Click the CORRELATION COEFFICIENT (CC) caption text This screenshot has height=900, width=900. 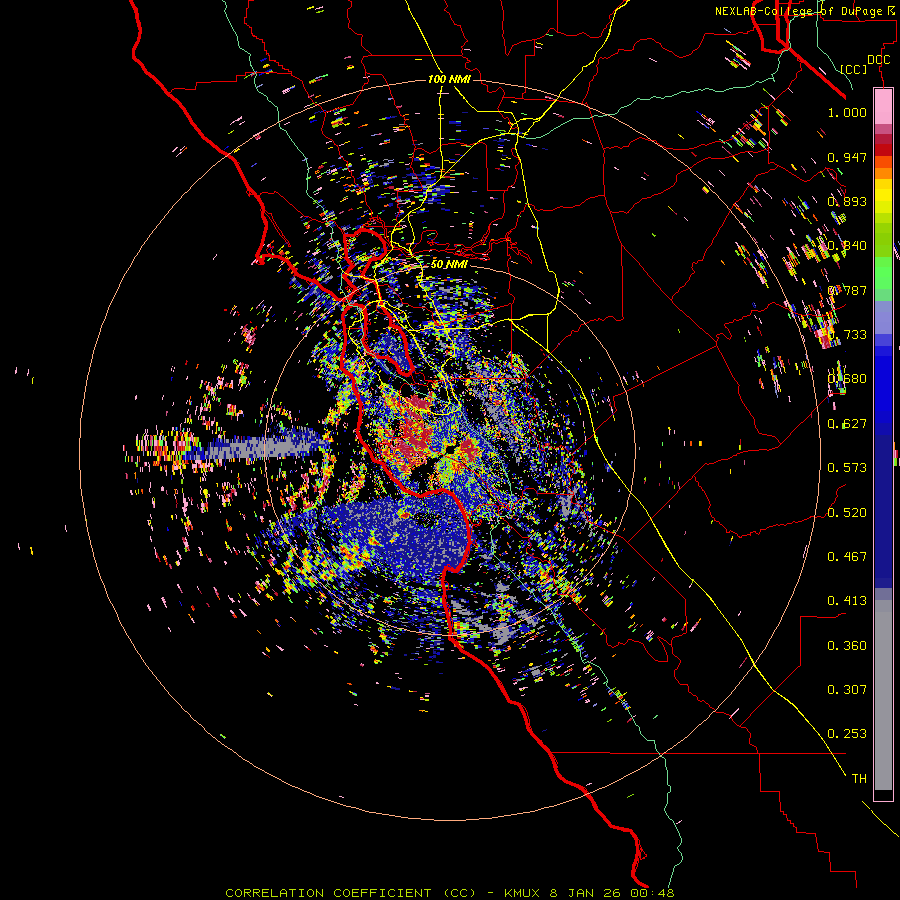coord(350,893)
